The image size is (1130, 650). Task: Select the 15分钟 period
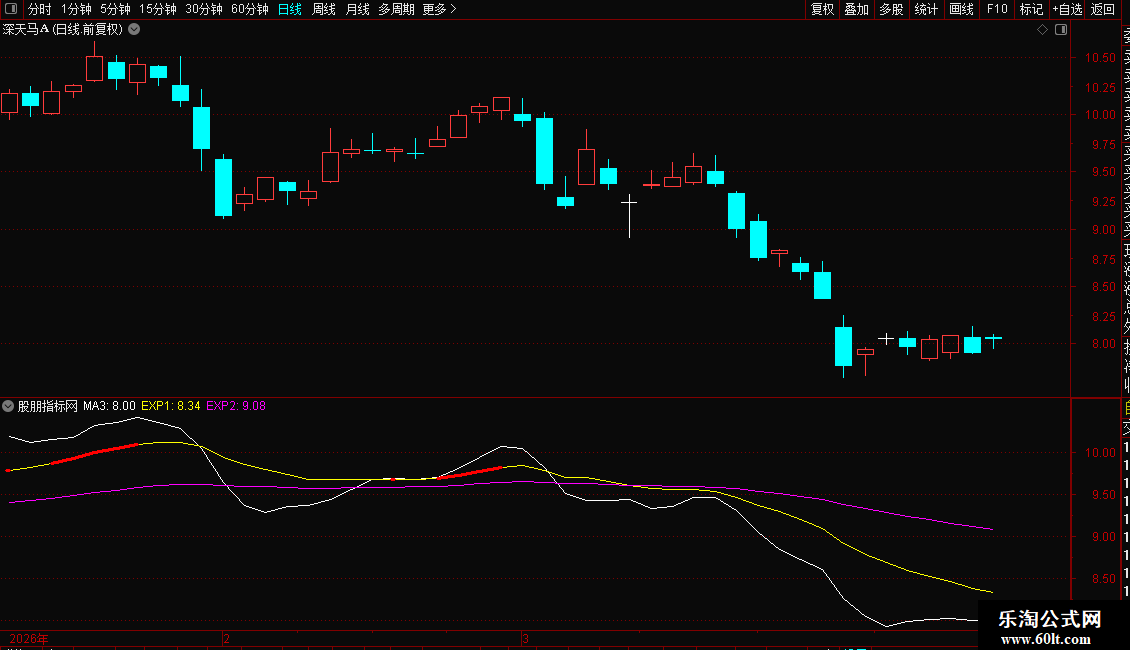[158, 9]
